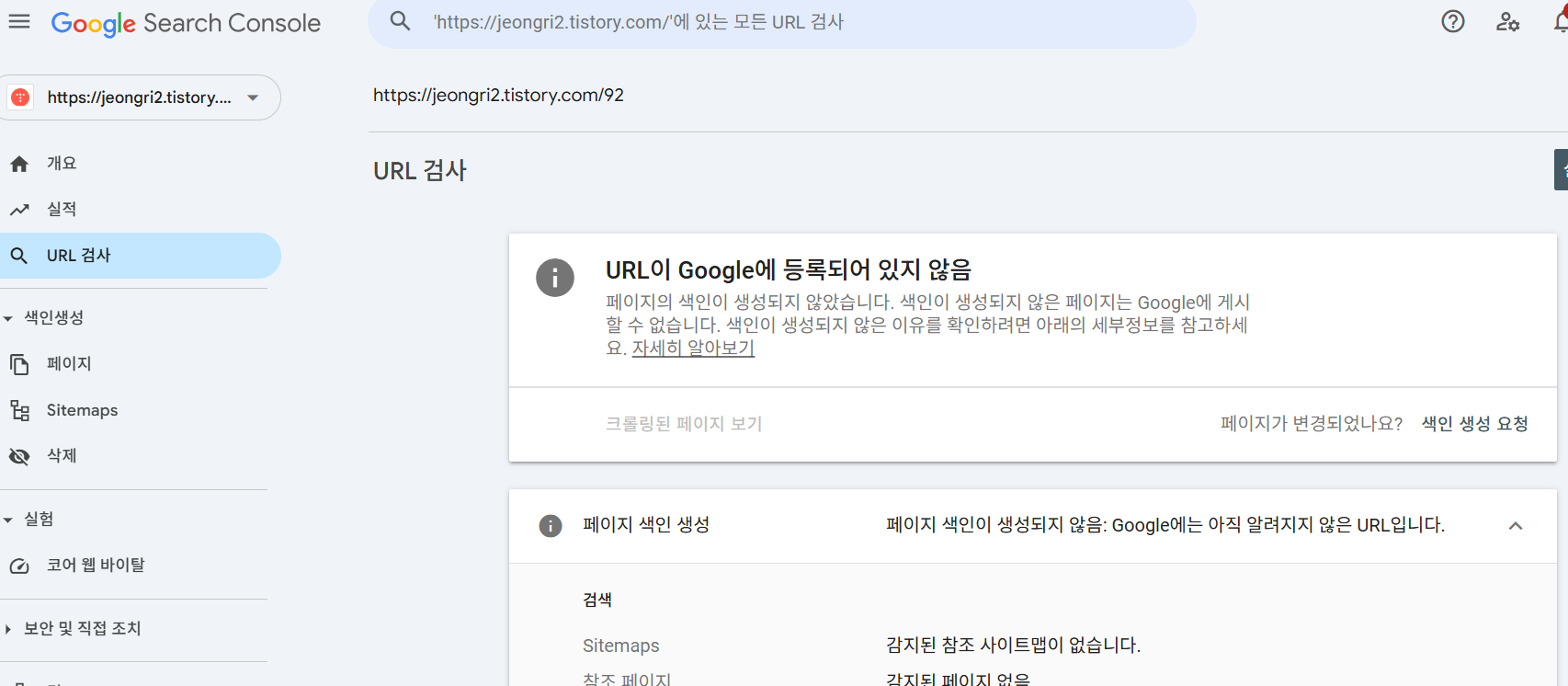This screenshot has height=686, width=1568.
Task: Click the info icon next to 페이지 색인 생성
Action: [550, 525]
